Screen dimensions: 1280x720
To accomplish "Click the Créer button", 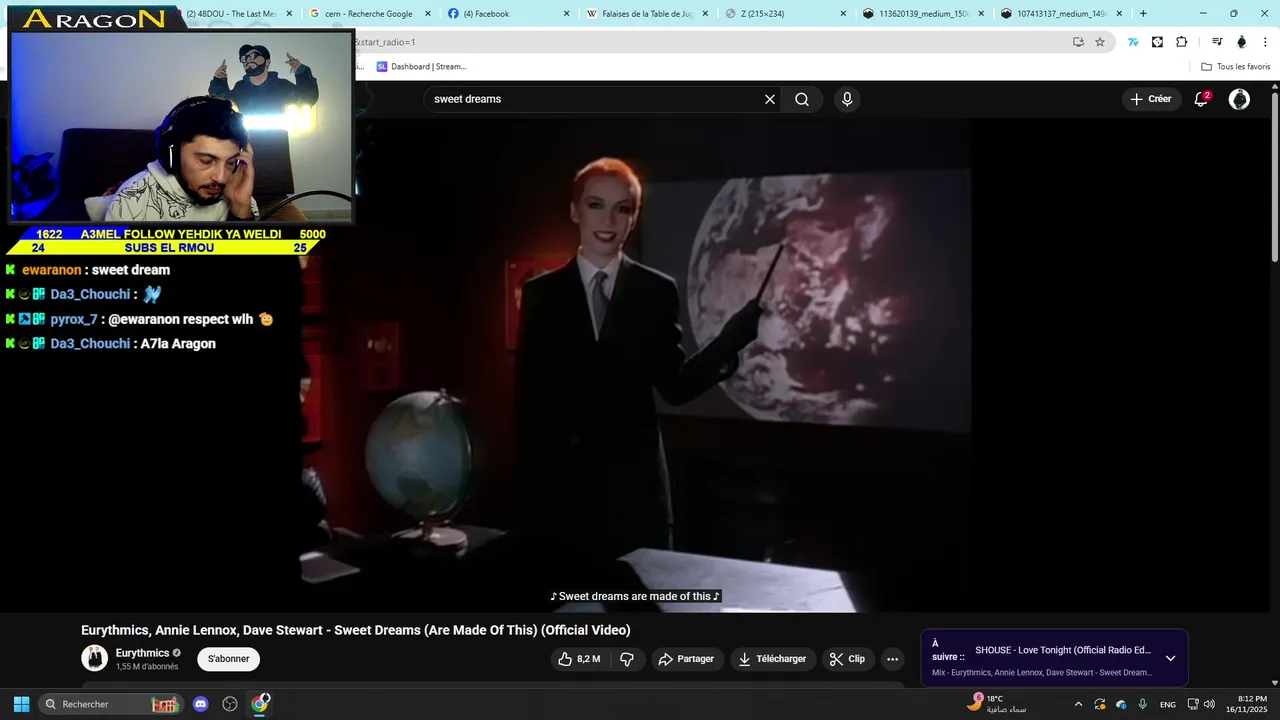I will (1151, 99).
